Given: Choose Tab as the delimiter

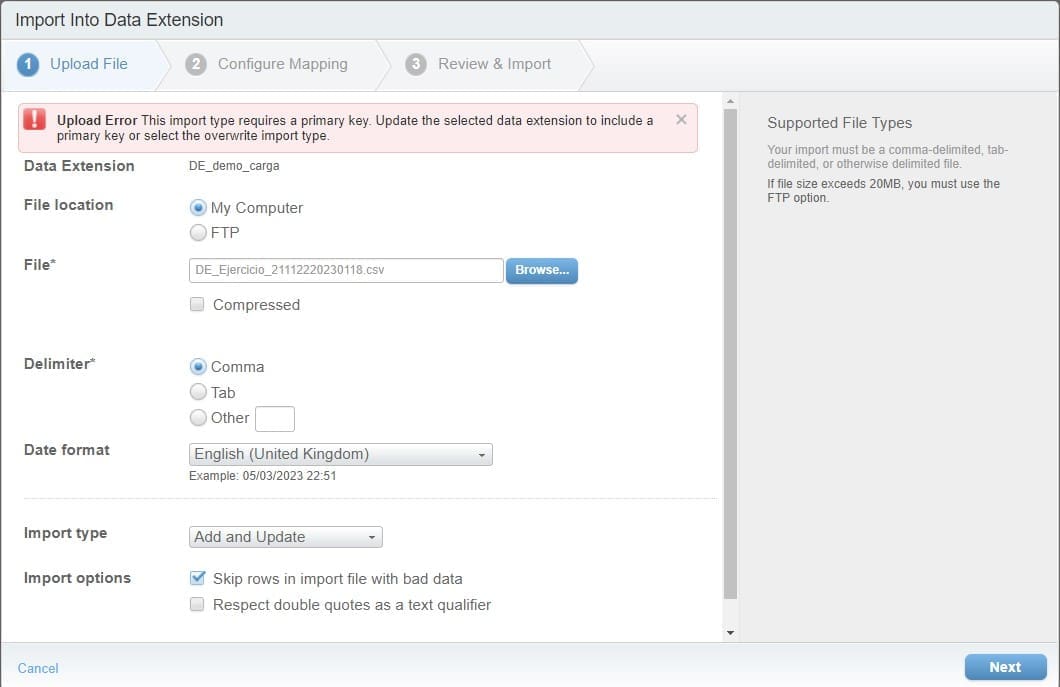Looking at the screenshot, I should [x=198, y=393].
